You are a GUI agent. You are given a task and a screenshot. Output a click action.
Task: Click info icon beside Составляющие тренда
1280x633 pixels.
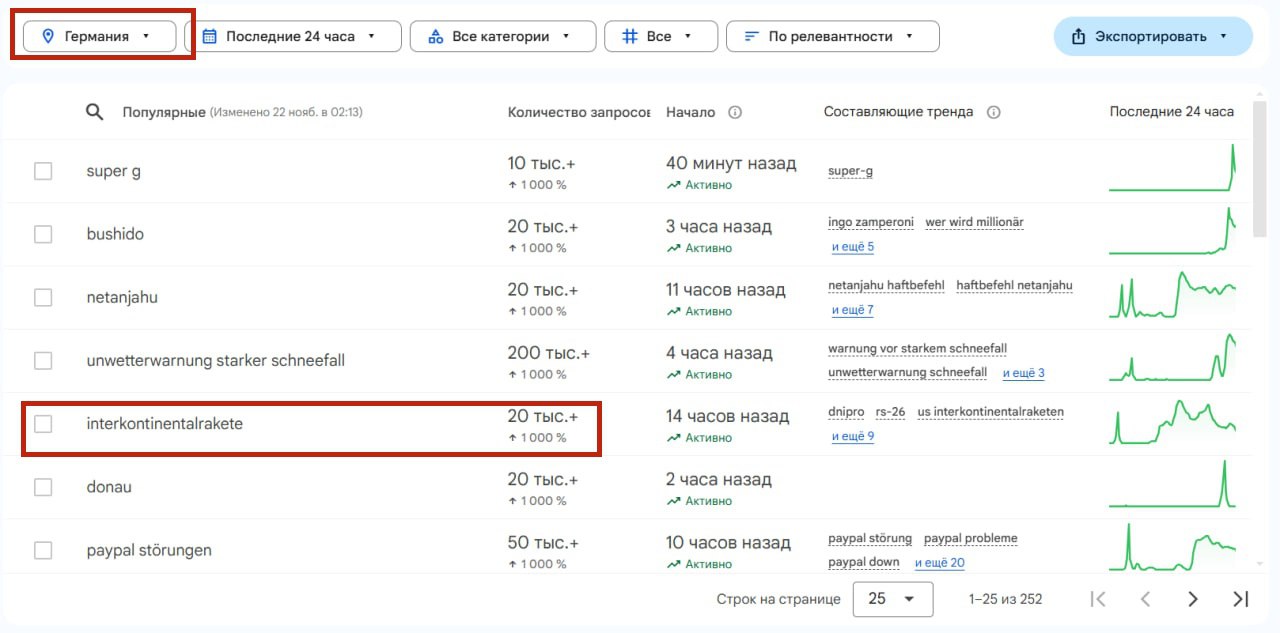point(993,112)
